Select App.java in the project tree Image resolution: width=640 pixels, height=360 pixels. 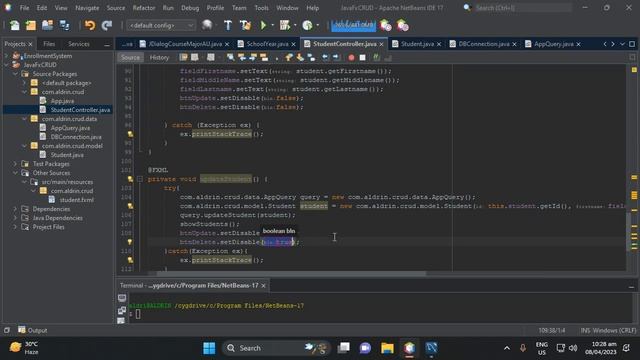(x=62, y=101)
